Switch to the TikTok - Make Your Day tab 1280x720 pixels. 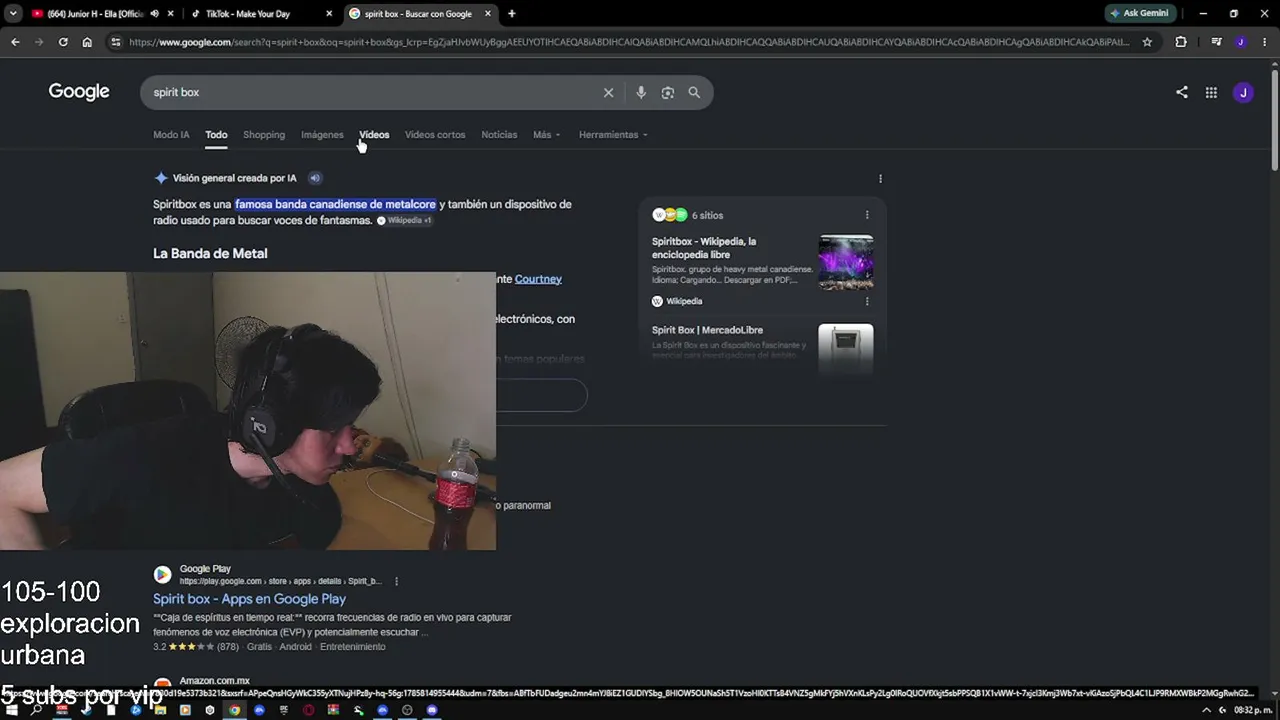(x=262, y=14)
